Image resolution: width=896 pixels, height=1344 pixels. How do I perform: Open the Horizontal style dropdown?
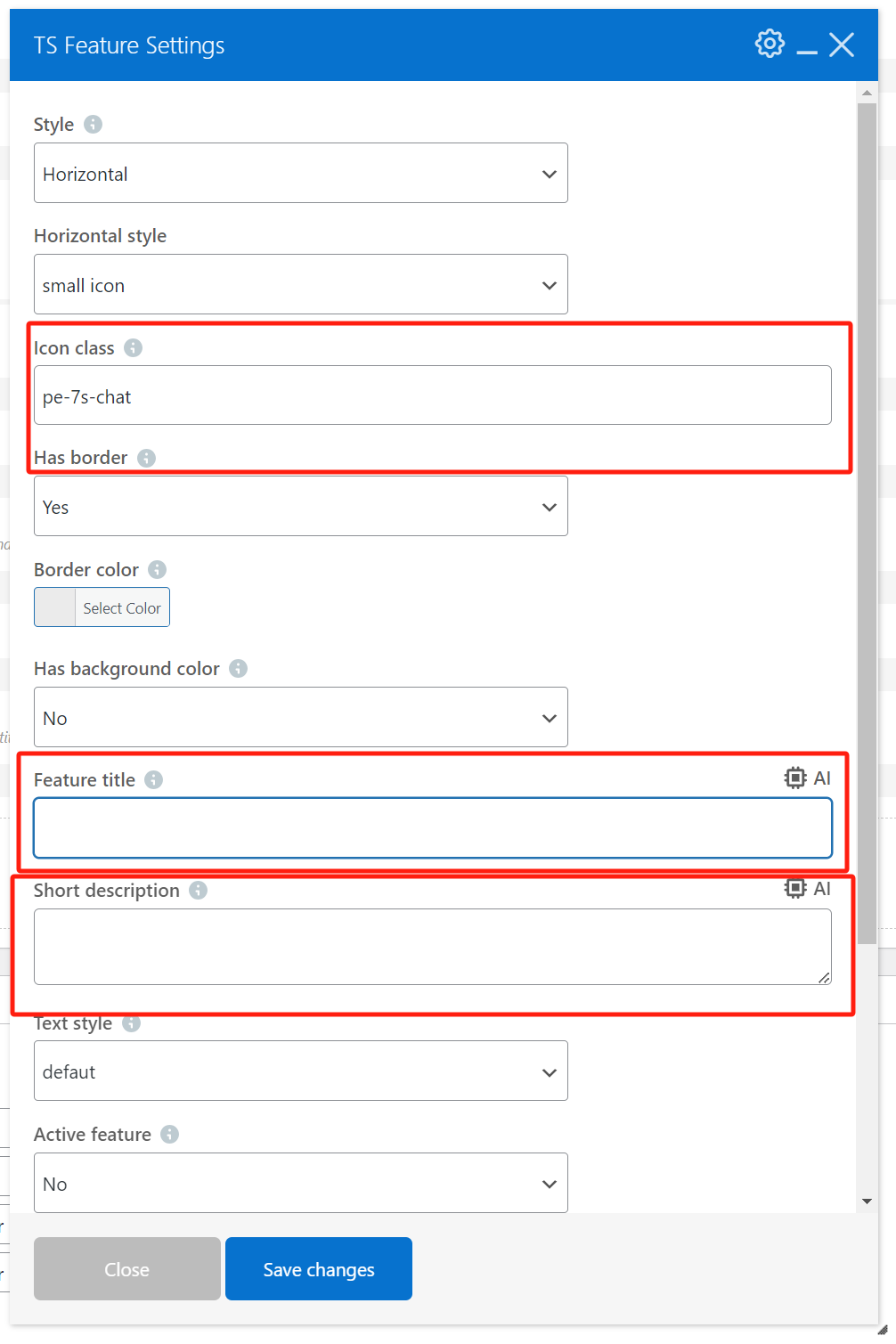pyautogui.click(x=300, y=284)
